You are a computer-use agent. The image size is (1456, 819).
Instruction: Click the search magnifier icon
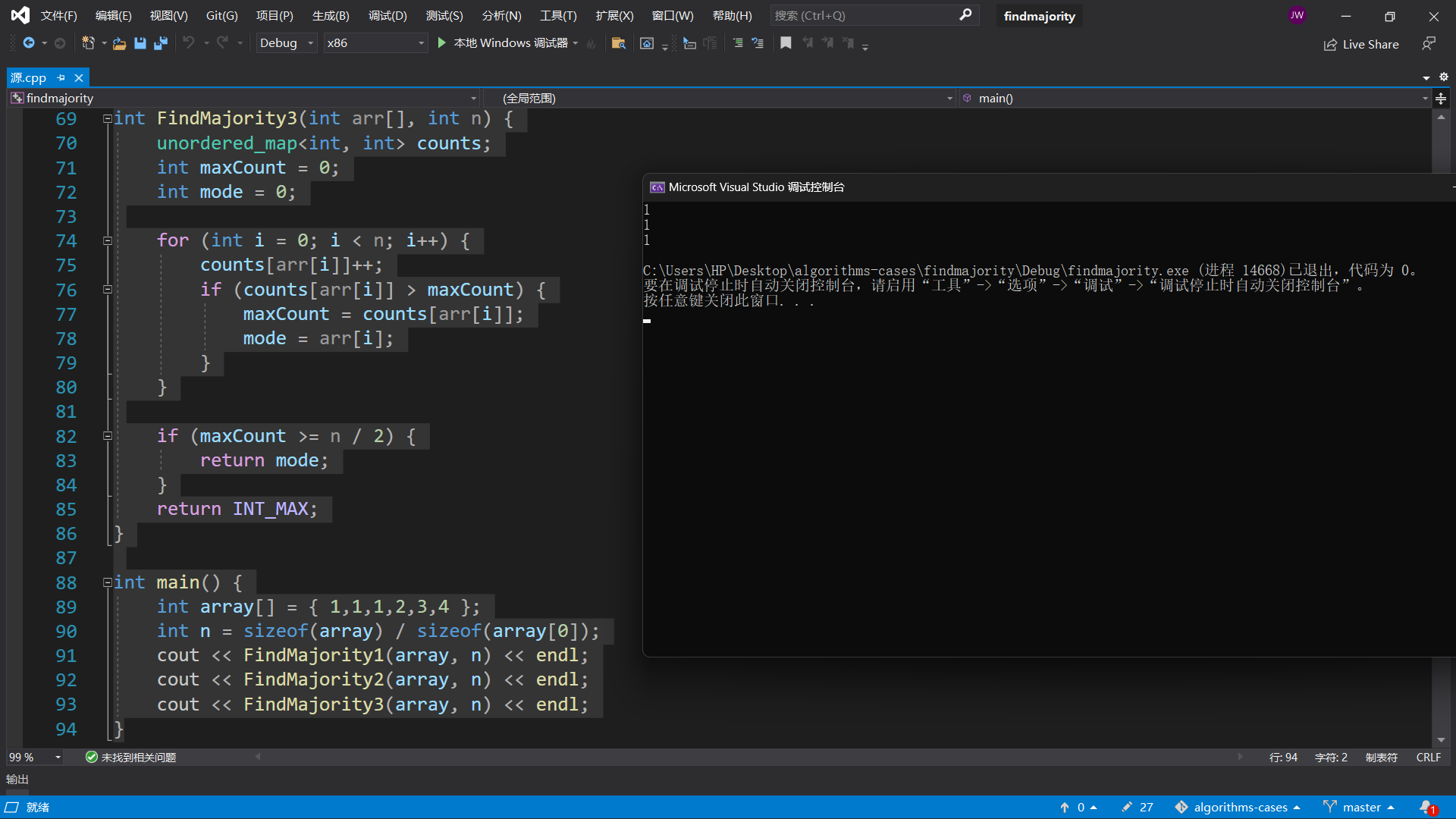pyautogui.click(x=965, y=15)
